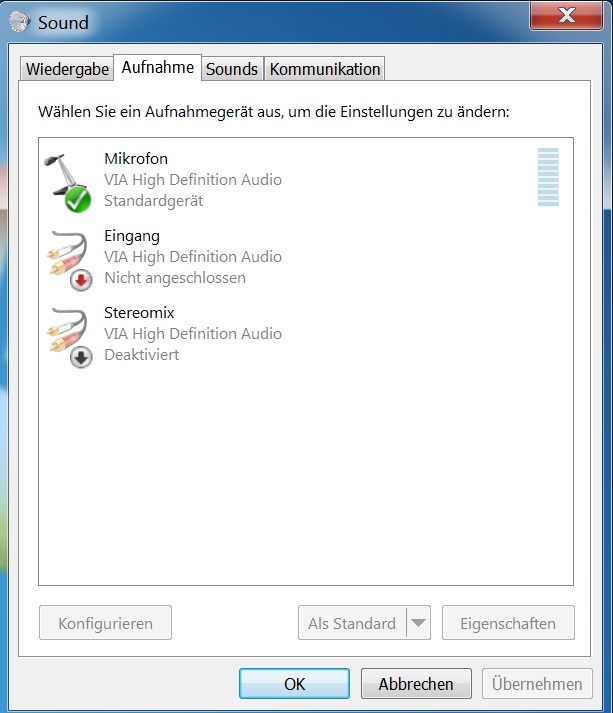Close the Sound dialog window
Viewport: 613px width, 713px height.
pos(566,15)
